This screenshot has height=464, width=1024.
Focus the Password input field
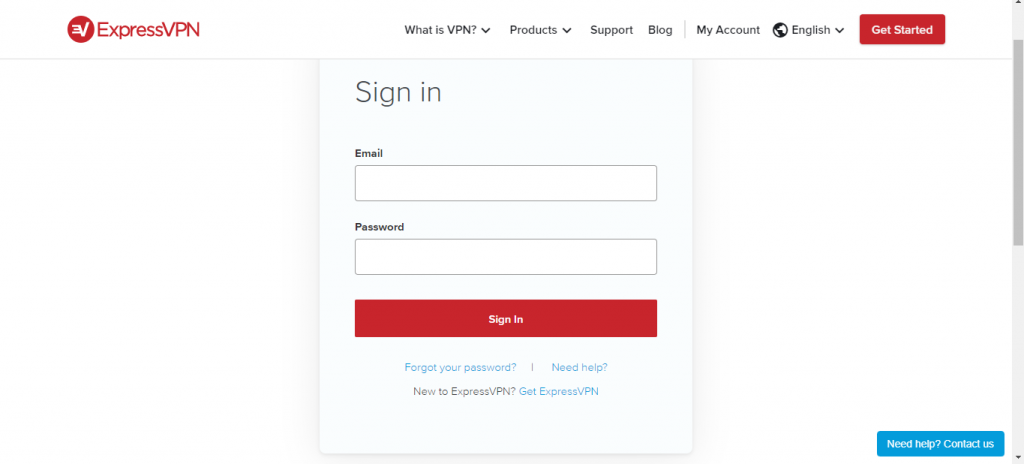[505, 257]
